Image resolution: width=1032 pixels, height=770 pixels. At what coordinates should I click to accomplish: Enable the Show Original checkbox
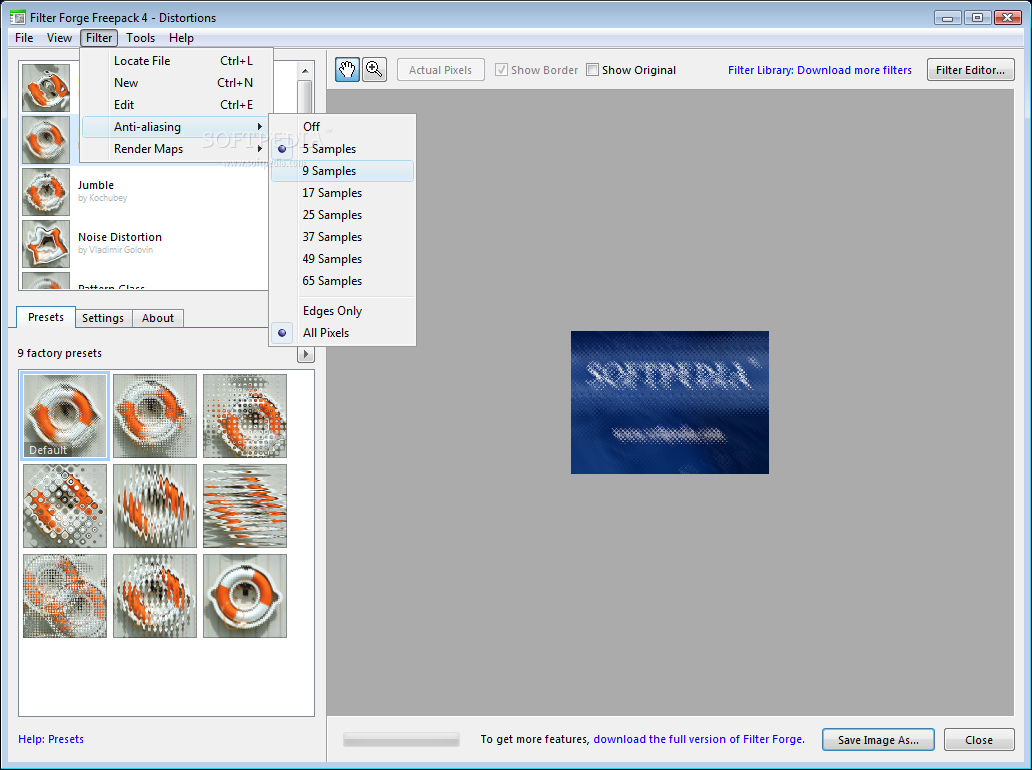pyautogui.click(x=592, y=70)
